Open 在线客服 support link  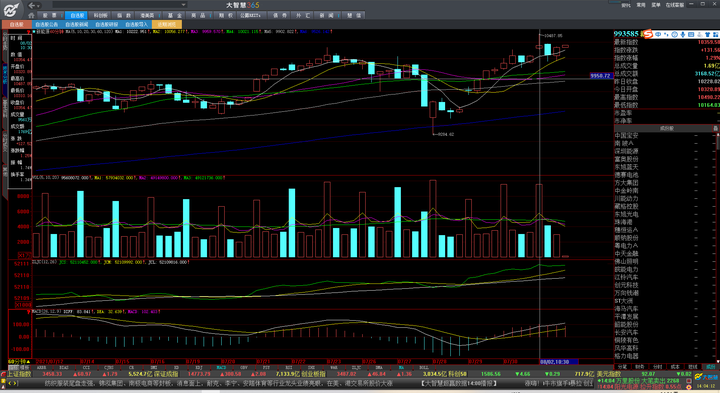(675, 5)
